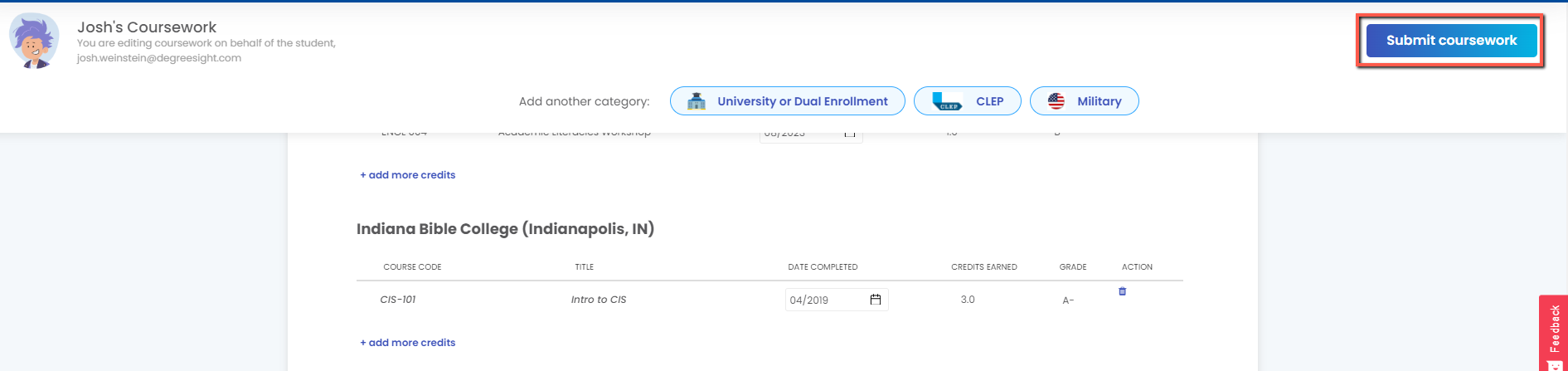The image size is (1568, 371).
Task: Edit the 04/2019 date completed field
Action: (x=821, y=300)
